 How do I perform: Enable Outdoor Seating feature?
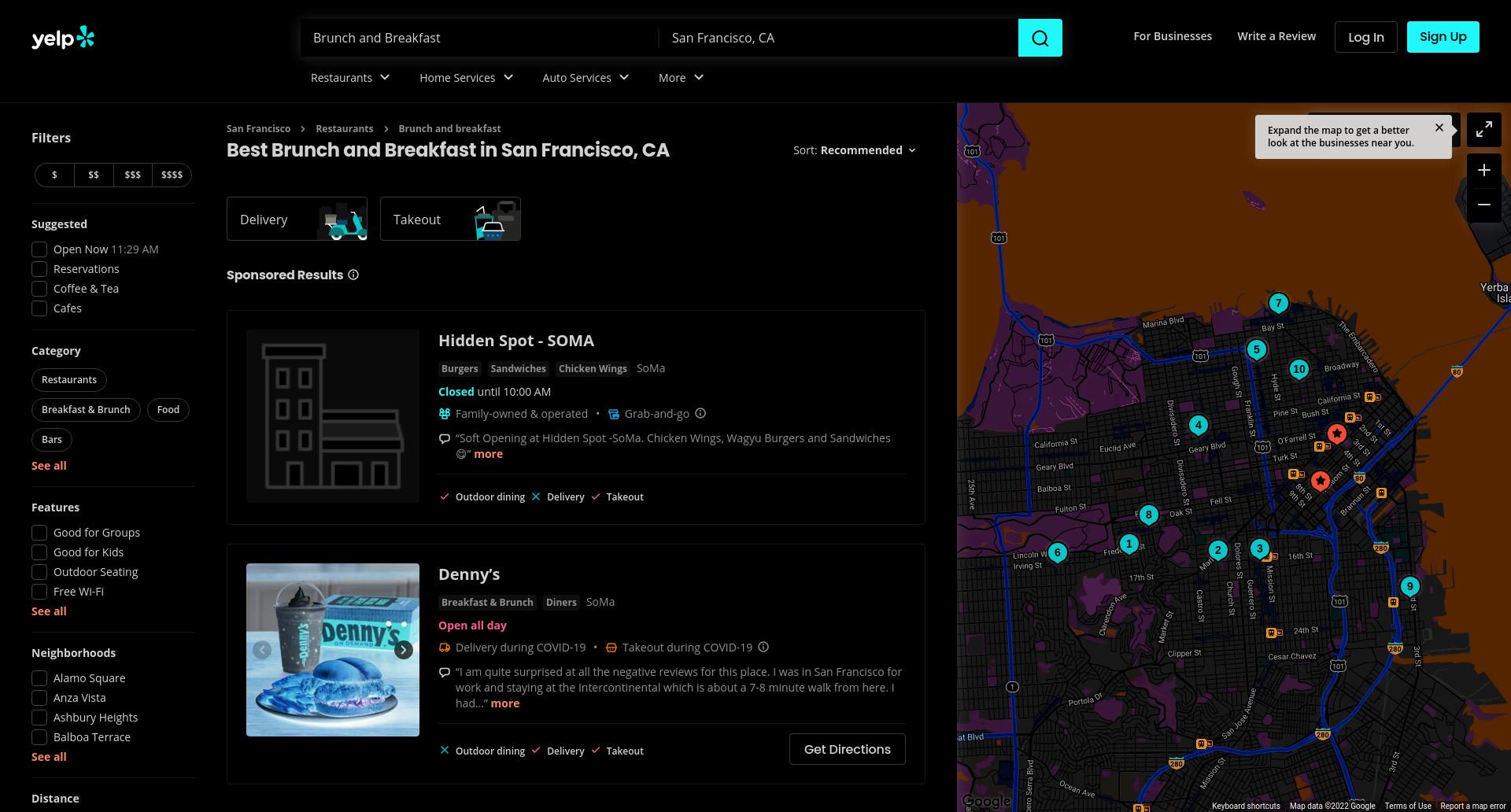(x=39, y=572)
